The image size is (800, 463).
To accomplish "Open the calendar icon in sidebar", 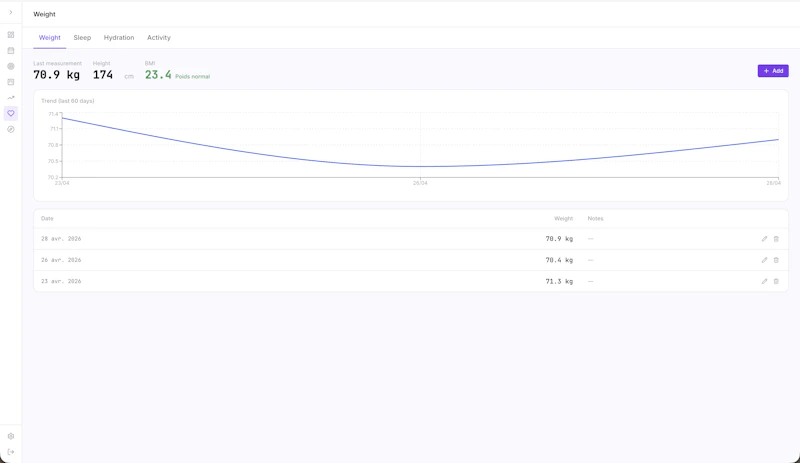I will (x=11, y=51).
